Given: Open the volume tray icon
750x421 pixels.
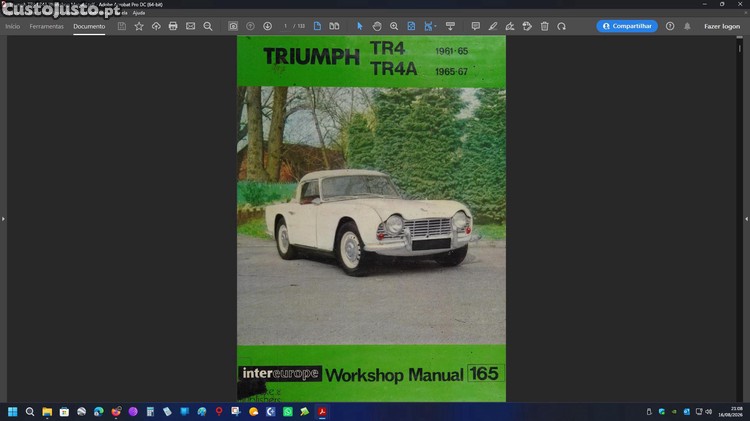Looking at the screenshot, I should click(x=708, y=411).
